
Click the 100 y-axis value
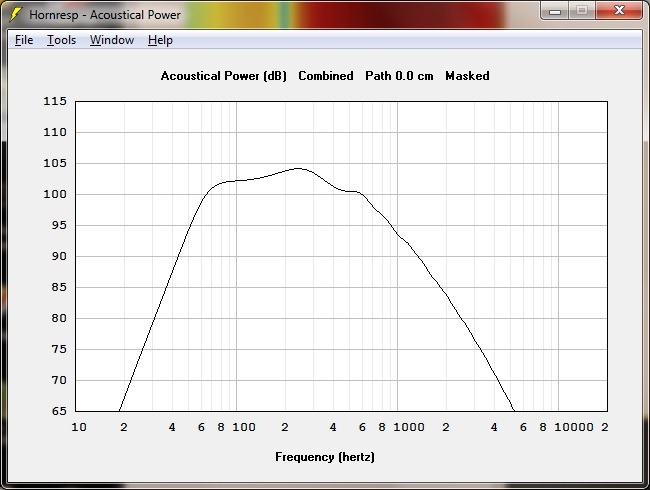point(55,194)
